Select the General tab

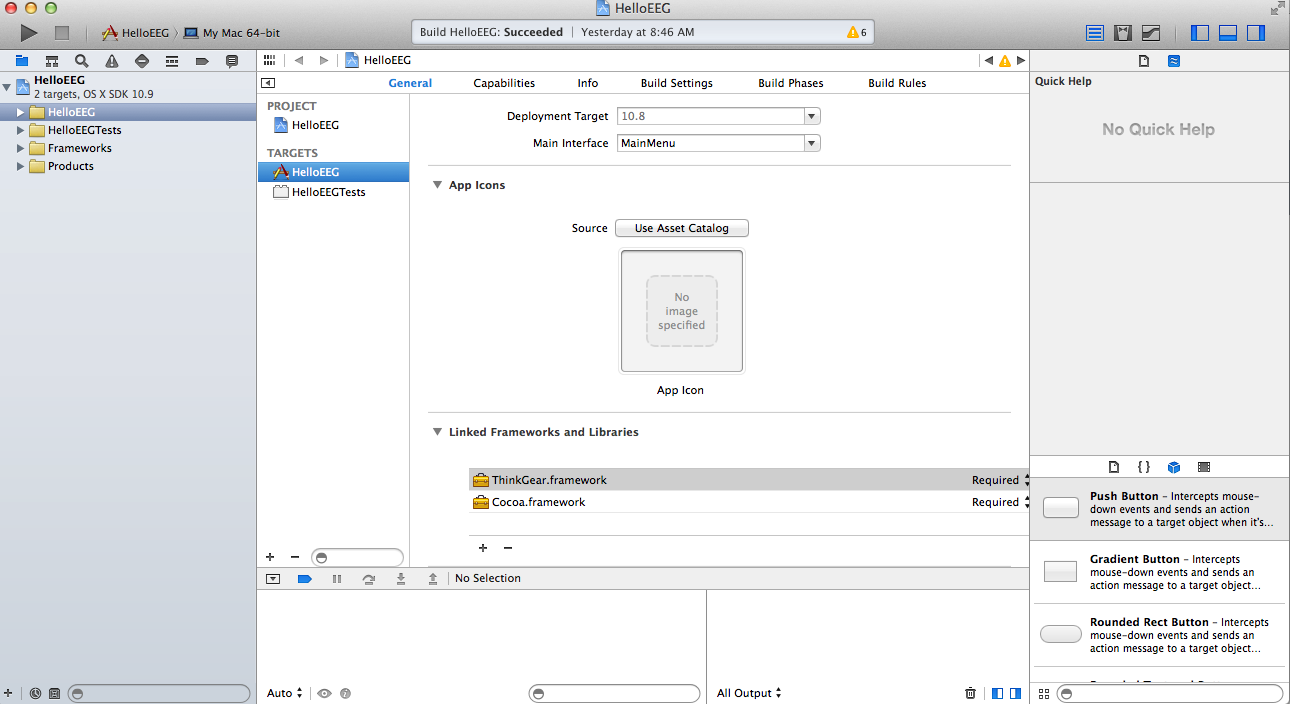tap(410, 83)
